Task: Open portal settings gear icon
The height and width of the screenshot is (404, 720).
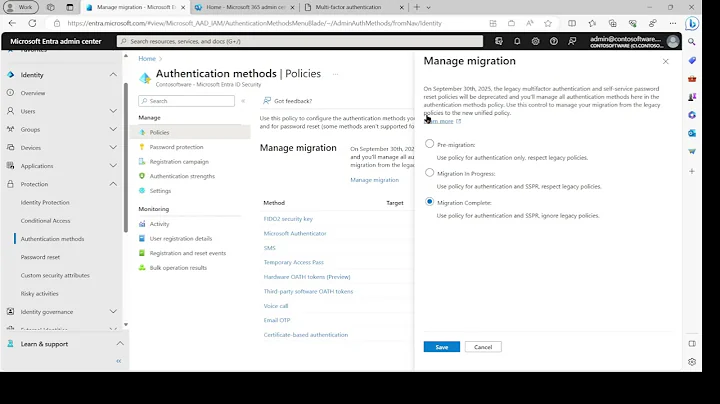Action: click(535, 41)
